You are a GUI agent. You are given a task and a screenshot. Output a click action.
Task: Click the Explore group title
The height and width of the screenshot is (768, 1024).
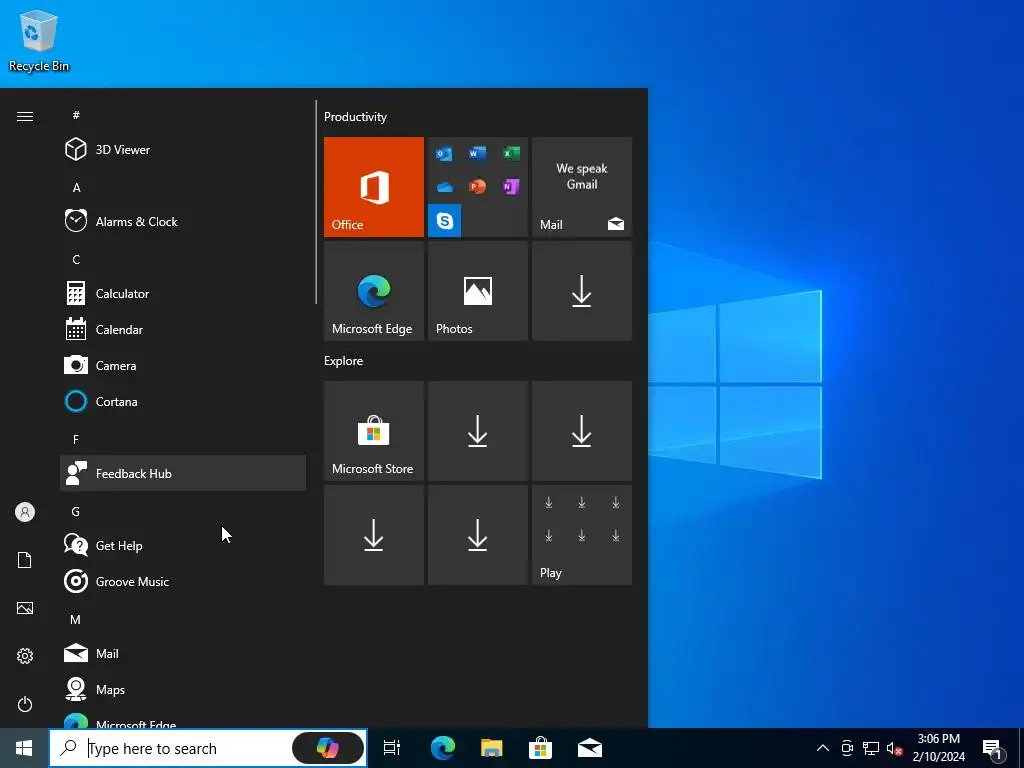tap(344, 360)
